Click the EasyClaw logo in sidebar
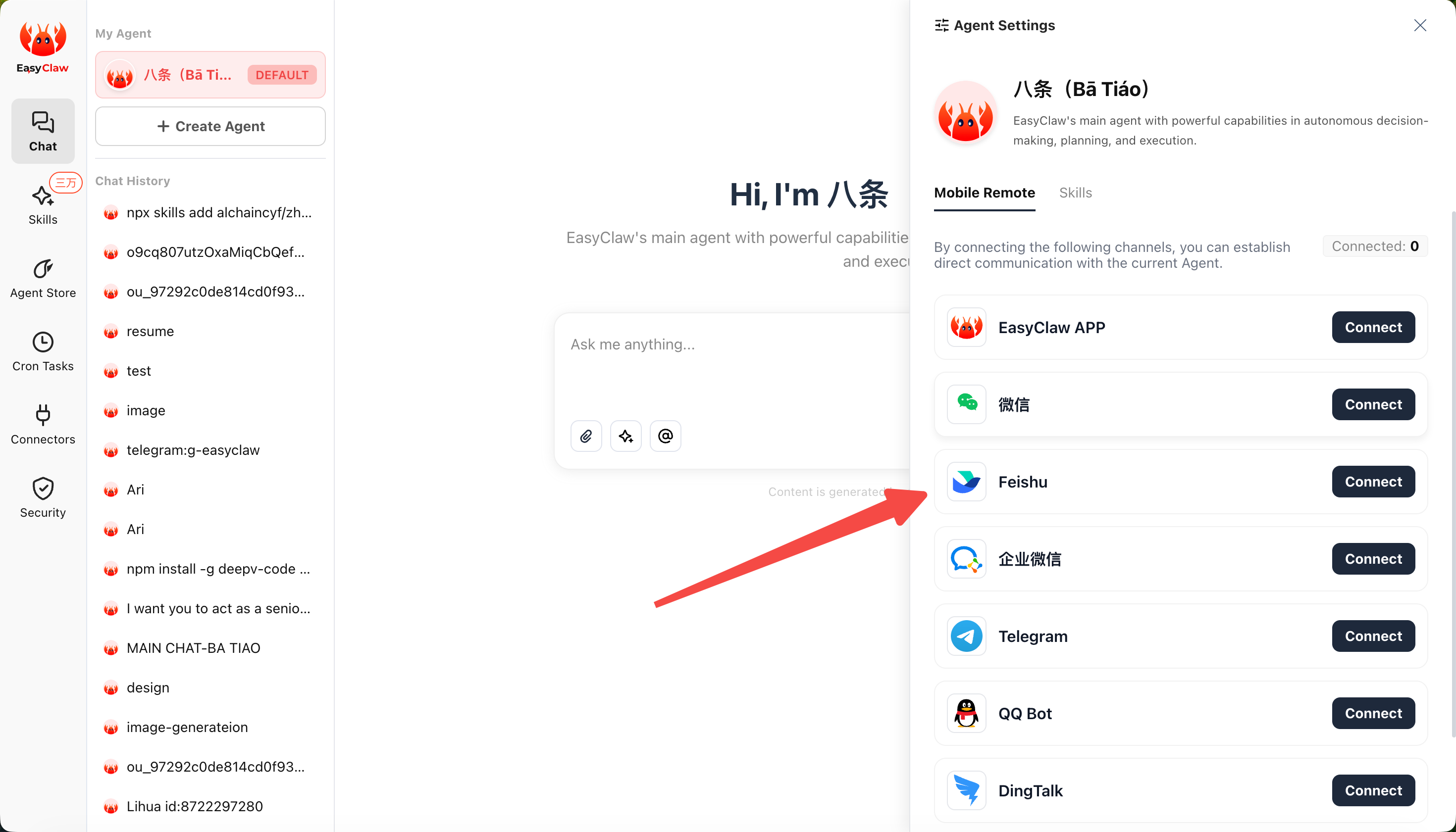 [42, 48]
